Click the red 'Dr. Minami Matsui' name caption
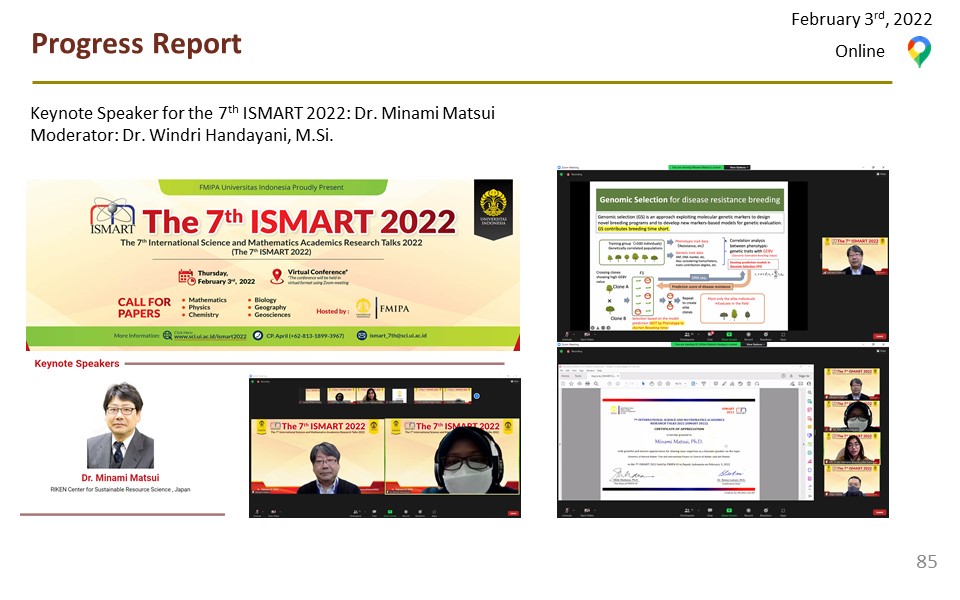Viewport: 960px width, 600px height. point(121,478)
